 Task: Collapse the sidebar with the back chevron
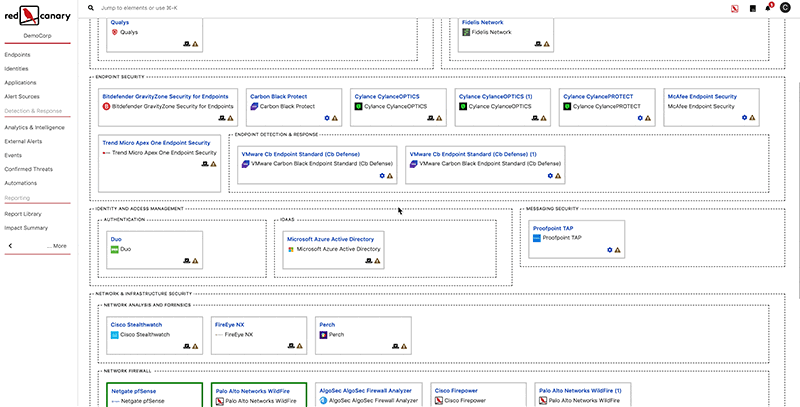coord(10,246)
